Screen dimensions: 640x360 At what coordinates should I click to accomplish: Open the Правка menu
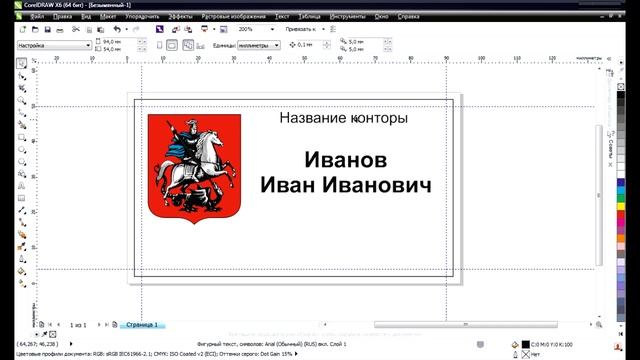[62, 16]
